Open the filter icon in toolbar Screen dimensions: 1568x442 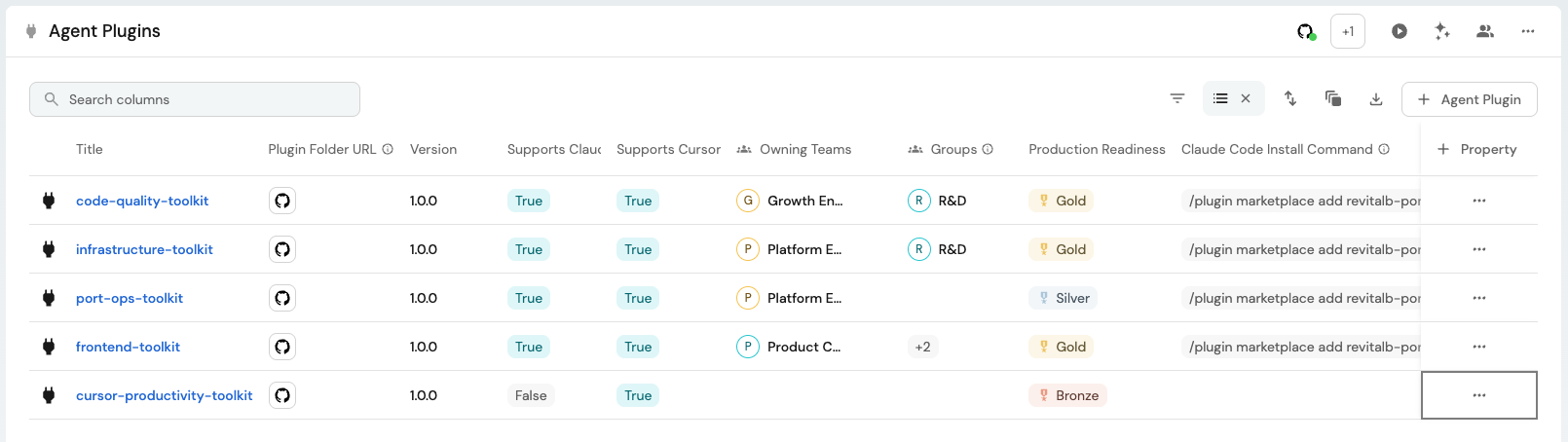click(1177, 98)
